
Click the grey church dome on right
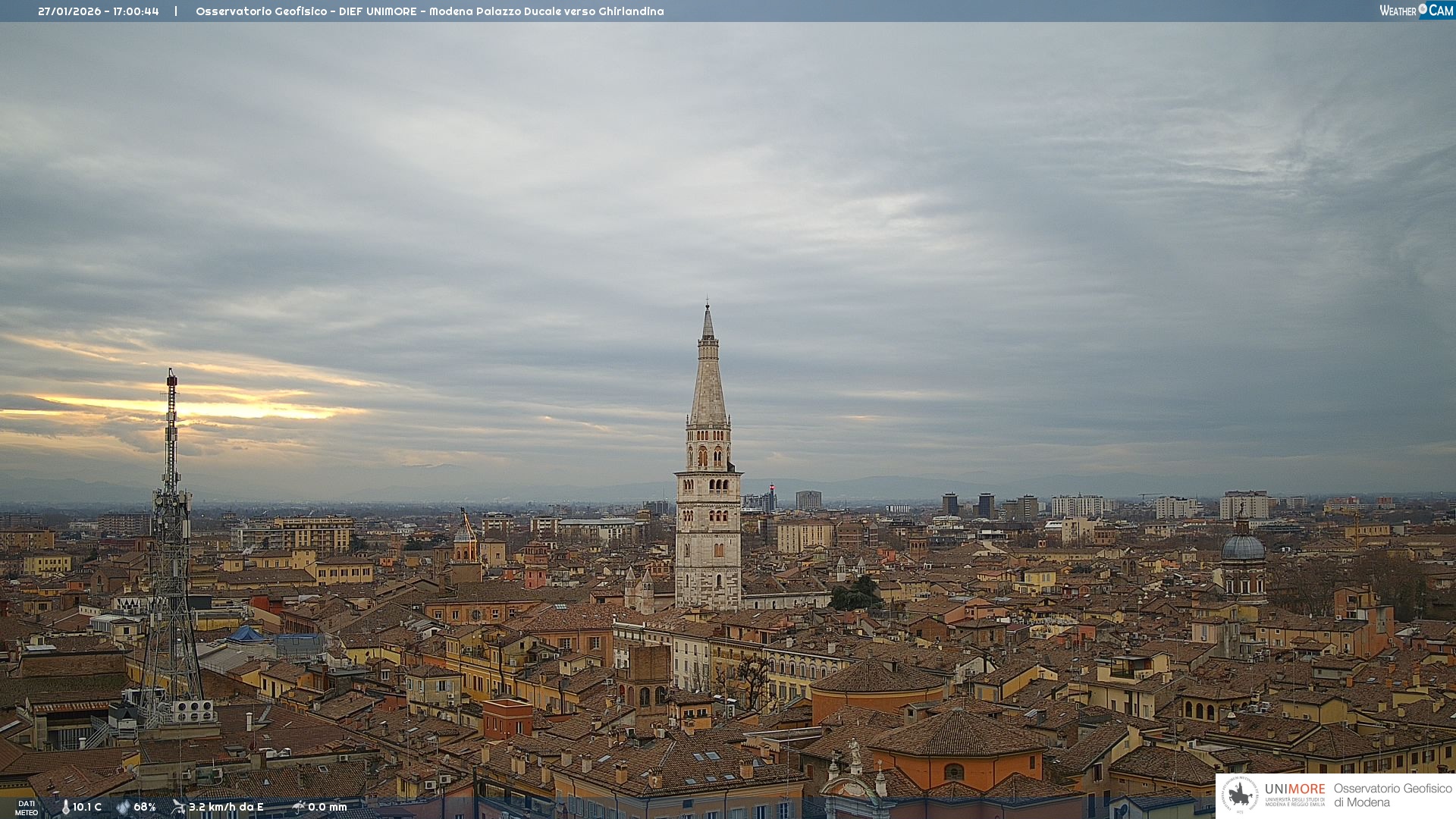pyautogui.click(x=1243, y=548)
